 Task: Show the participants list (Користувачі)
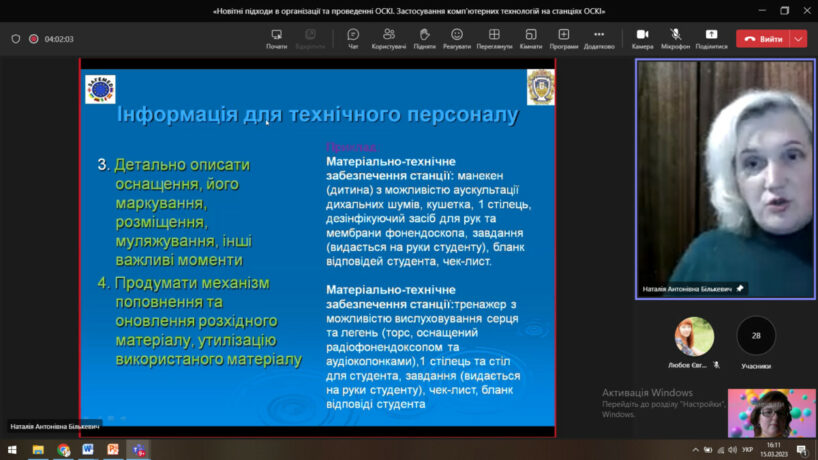[388, 38]
